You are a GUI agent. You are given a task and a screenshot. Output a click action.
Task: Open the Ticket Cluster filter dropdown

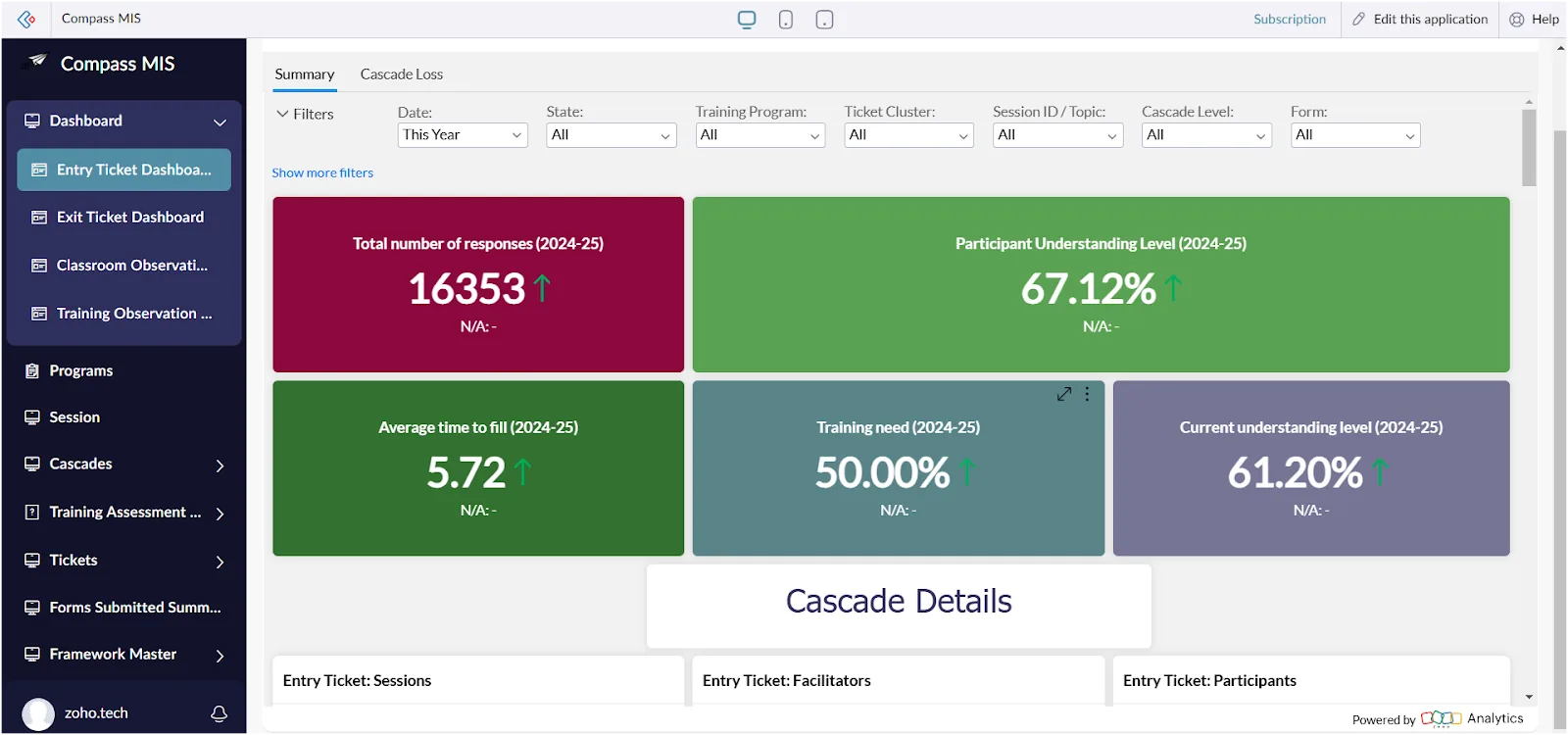coord(909,135)
